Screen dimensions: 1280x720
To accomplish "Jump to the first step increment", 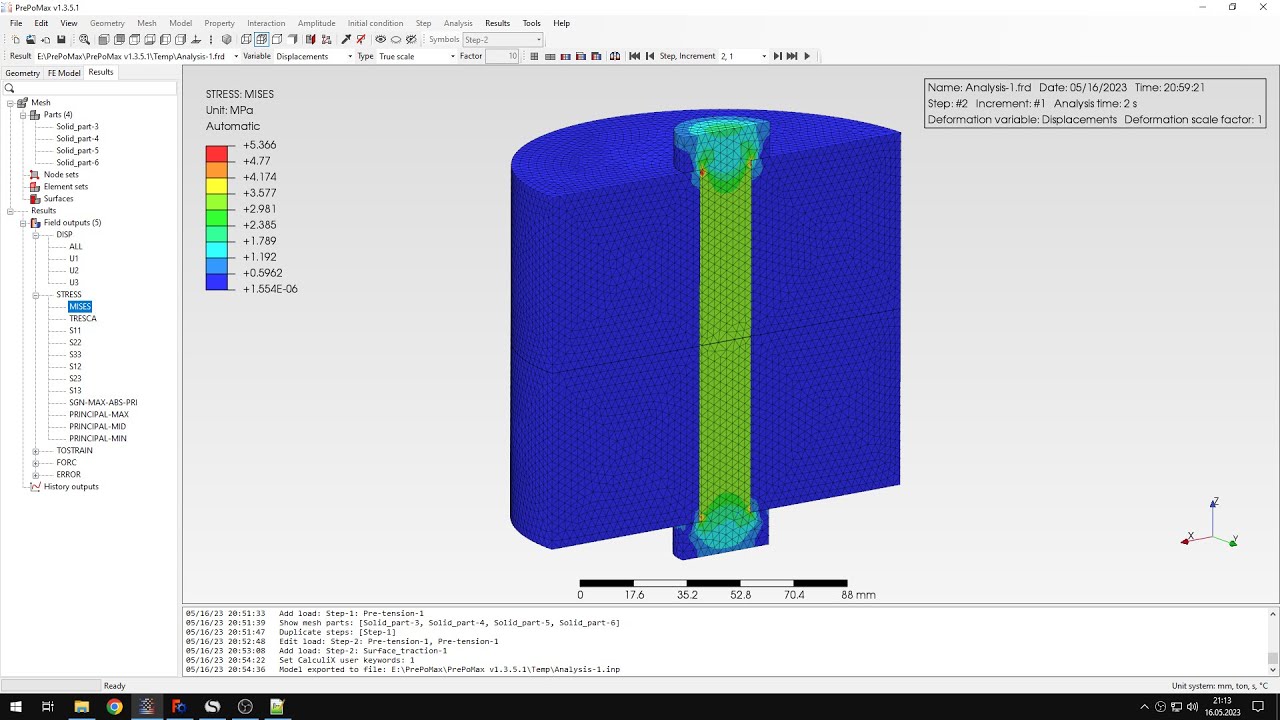I will pyautogui.click(x=634, y=56).
